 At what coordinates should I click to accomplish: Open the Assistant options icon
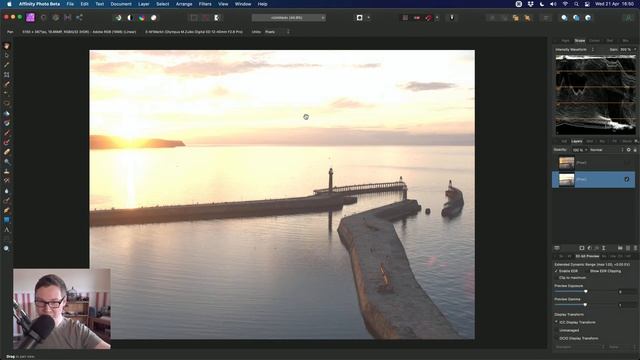point(452,18)
